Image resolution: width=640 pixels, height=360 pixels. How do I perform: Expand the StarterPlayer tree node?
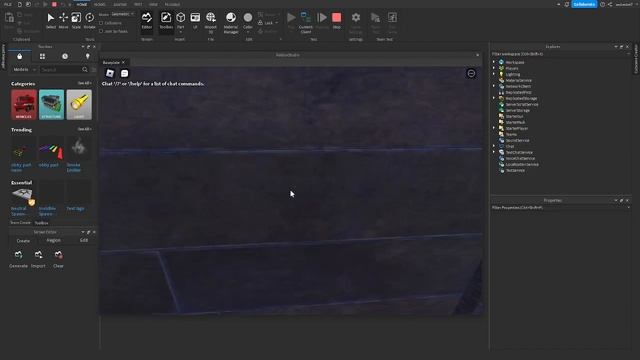tap(494, 128)
